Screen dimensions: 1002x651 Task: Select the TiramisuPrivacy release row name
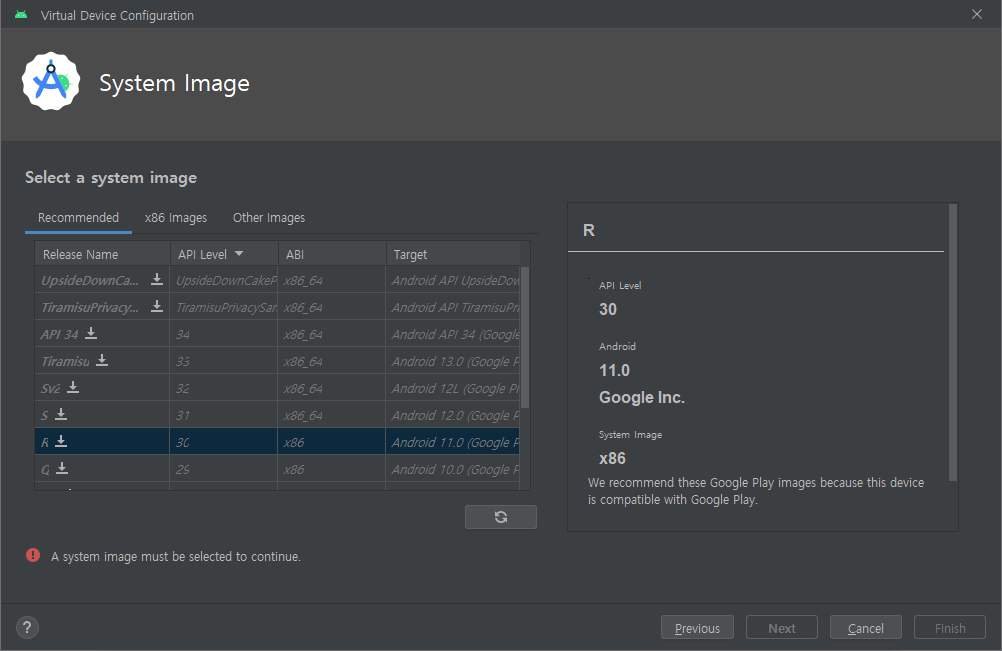pos(90,307)
